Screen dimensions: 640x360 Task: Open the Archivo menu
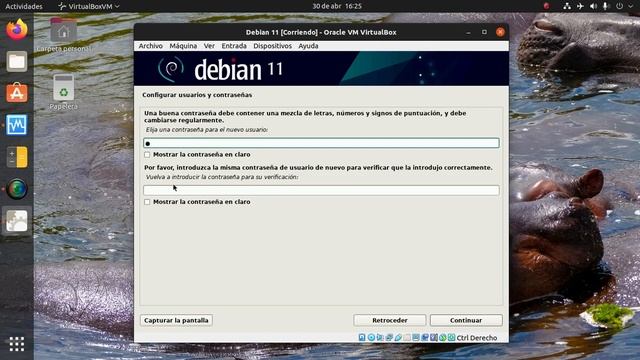coord(151,46)
